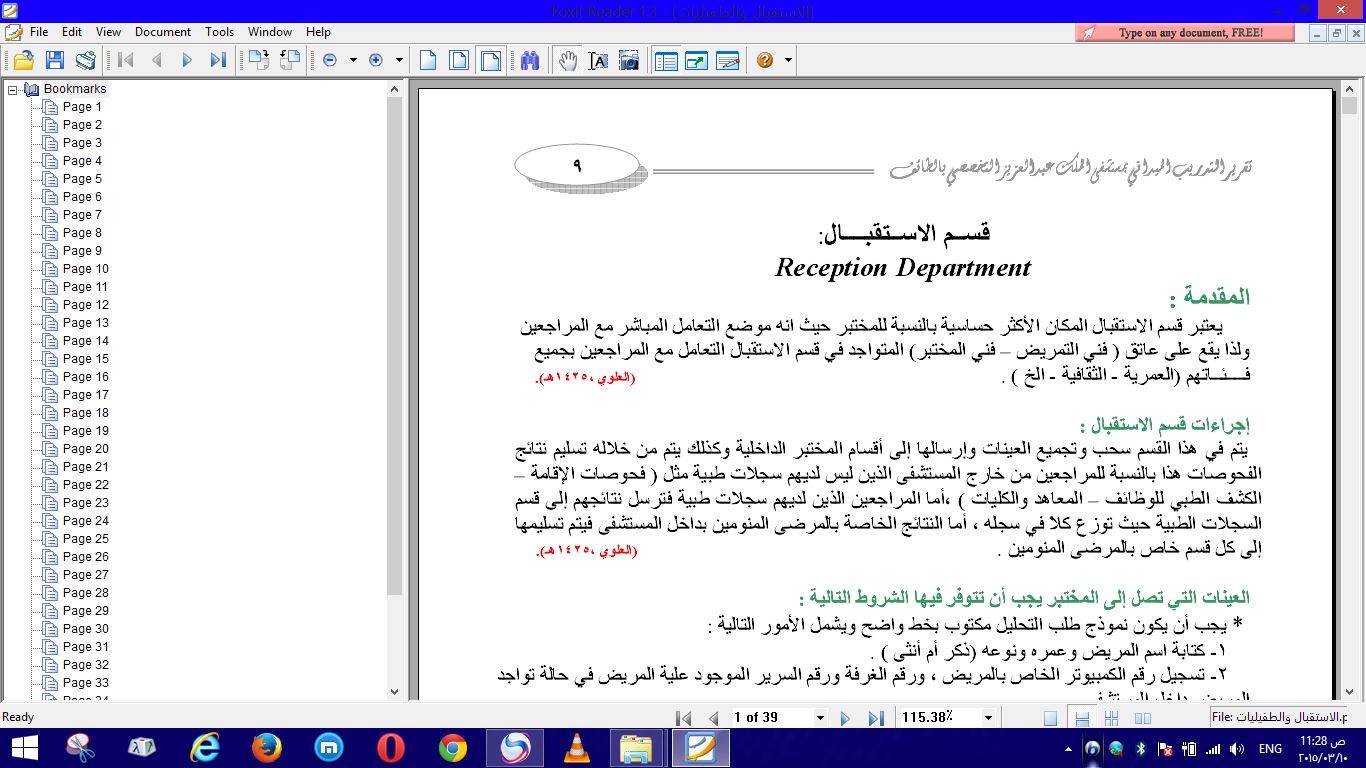This screenshot has height=768, width=1366.
Task: Click the volume speaker tray icon
Action: 1238,749
